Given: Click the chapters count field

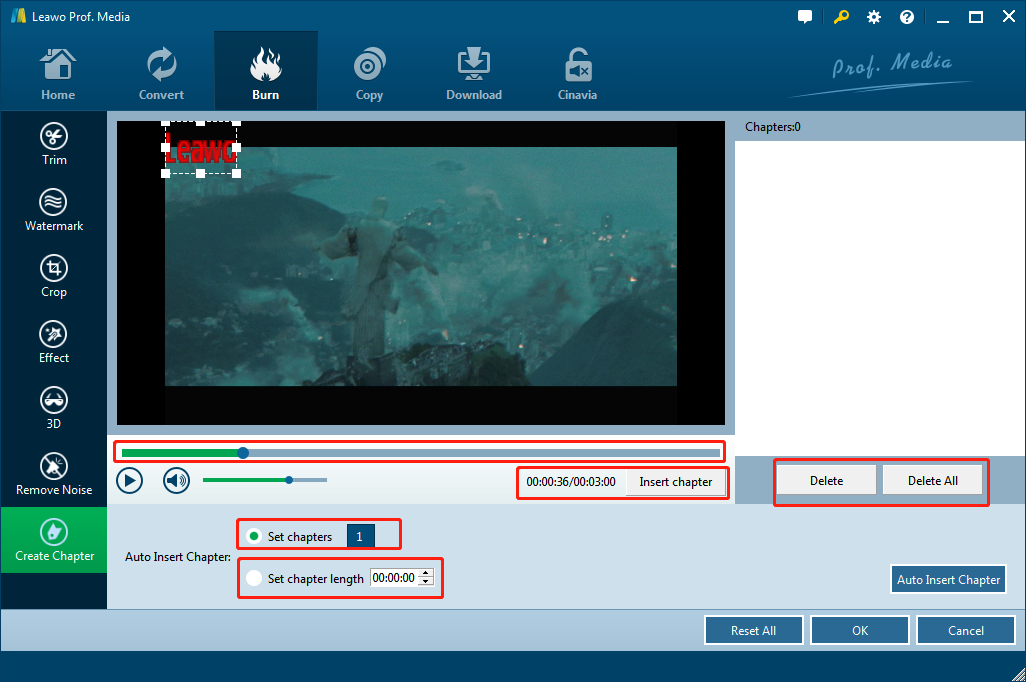Looking at the screenshot, I should (361, 537).
